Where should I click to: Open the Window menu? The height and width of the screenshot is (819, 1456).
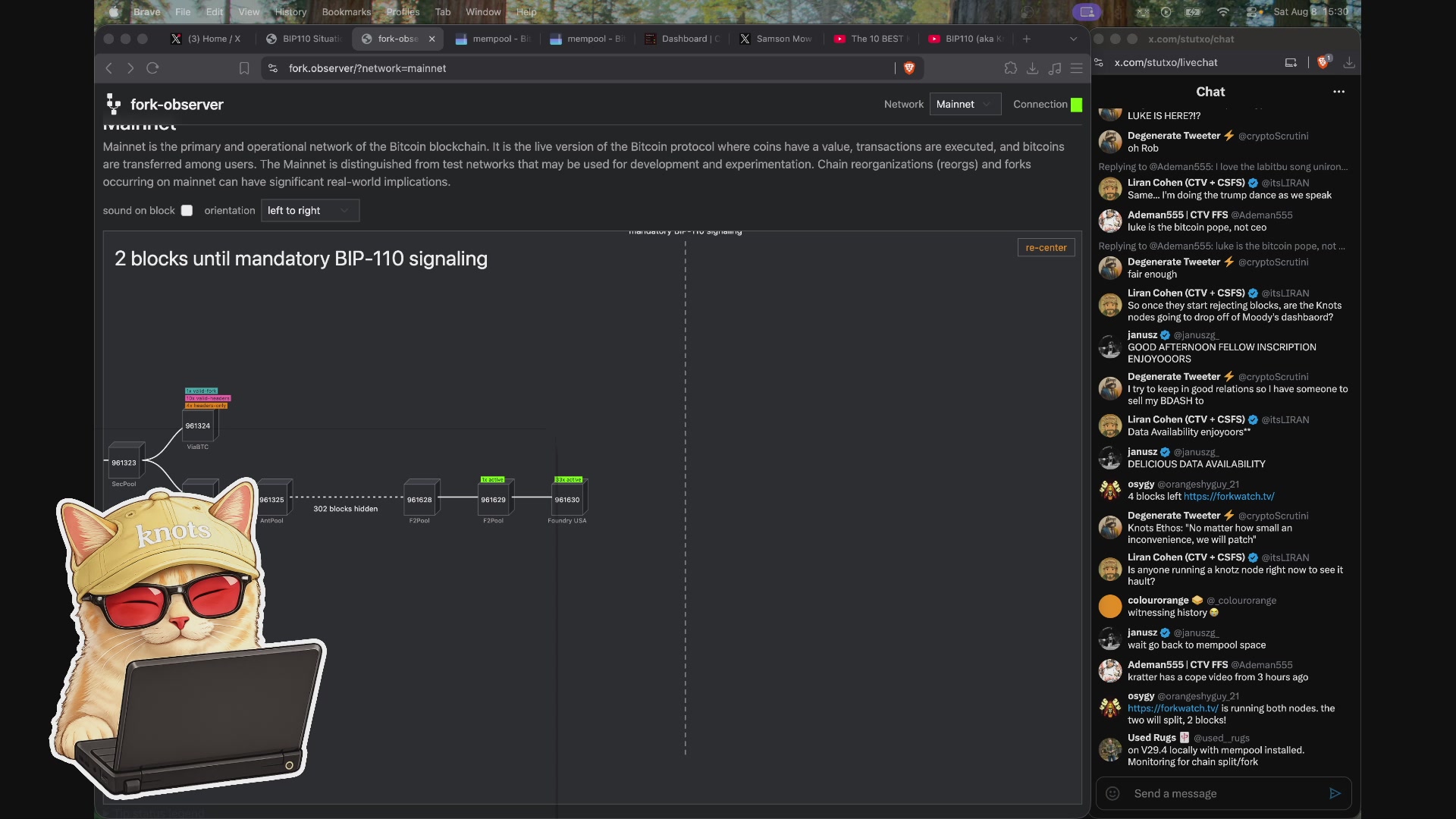pyautogui.click(x=483, y=11)
